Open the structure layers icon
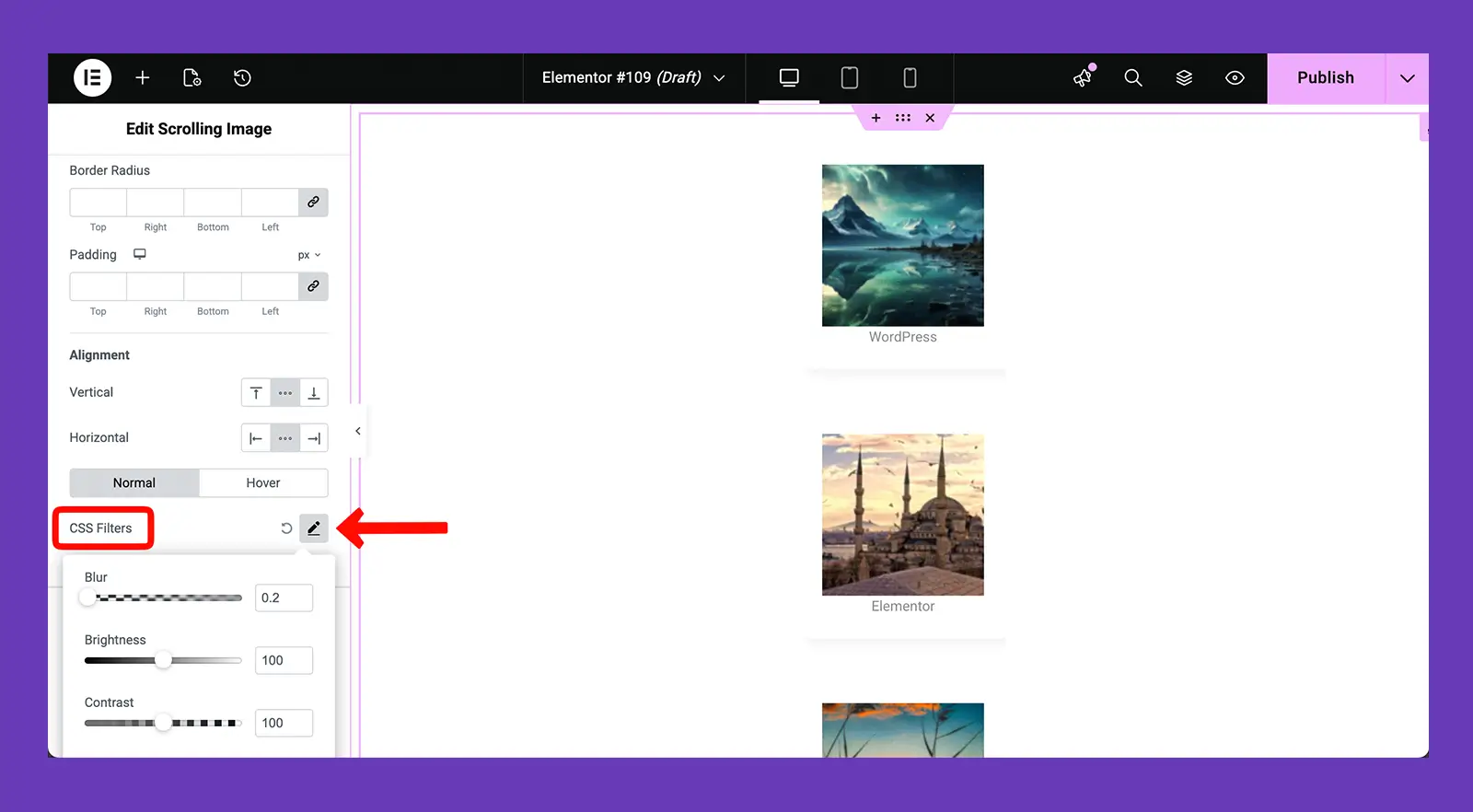Screen dimensions: 1473x812 coord(1184,78)
